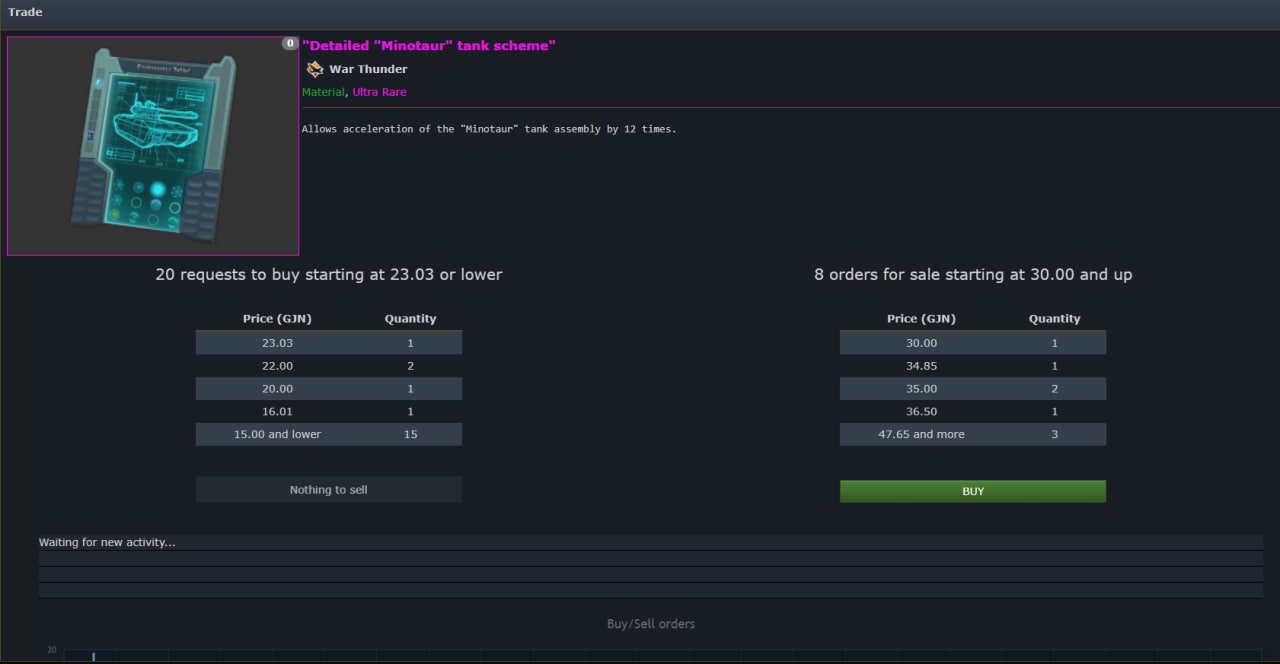Select sale order price 30.00
The width and height of the screenshot is (1280, 664).
click(921, 343)
